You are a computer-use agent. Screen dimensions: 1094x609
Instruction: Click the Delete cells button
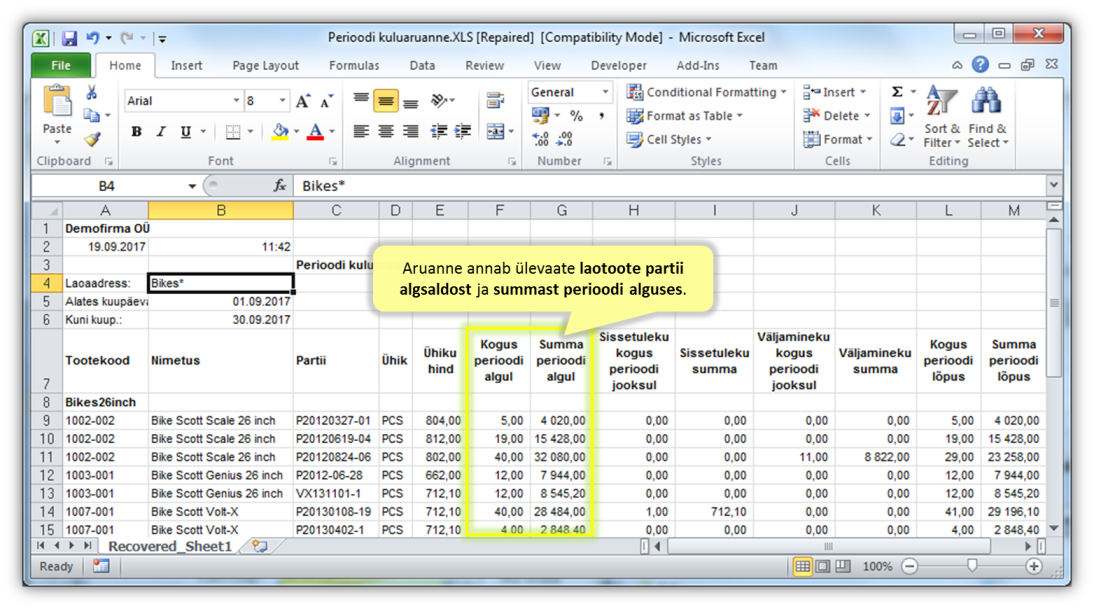pos(837,116)
